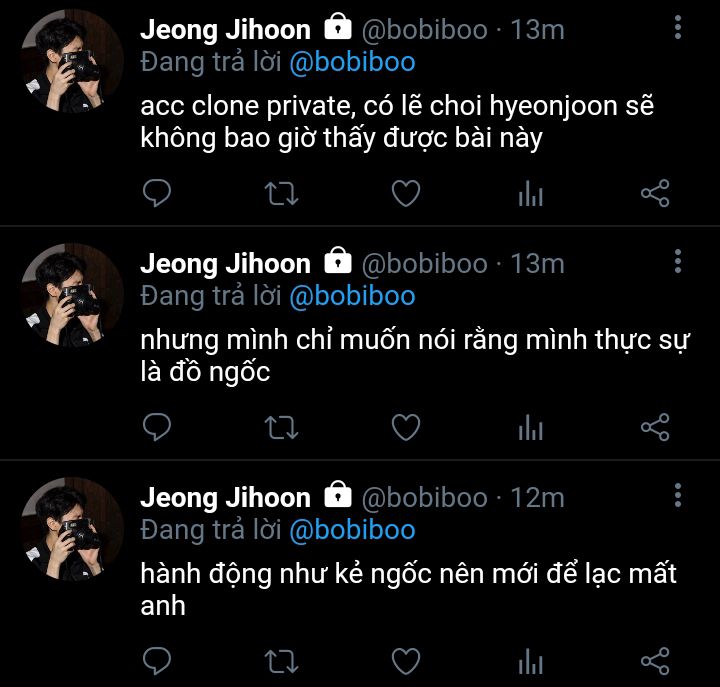Viewport: 720px width, 687px height.
Task: View analytics of 'là đồ ngốc' tweet
Action: click(x=531, y=427)
